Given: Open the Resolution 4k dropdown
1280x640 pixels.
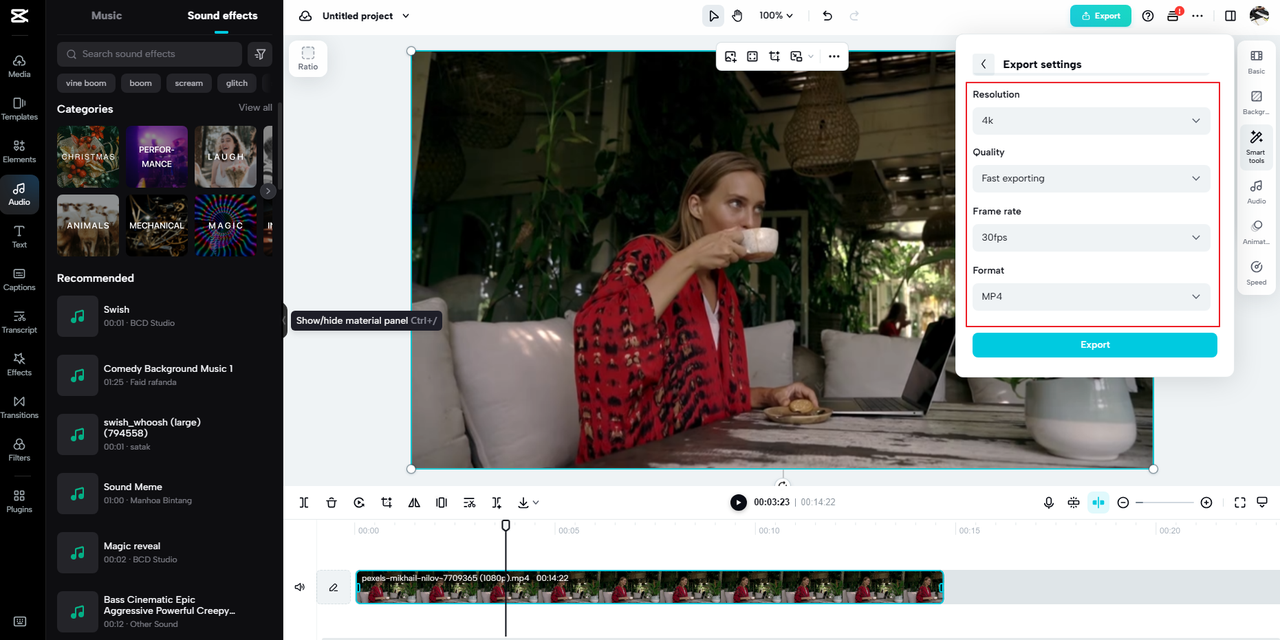Looking at the screenshot, I should click(1091, 121).
